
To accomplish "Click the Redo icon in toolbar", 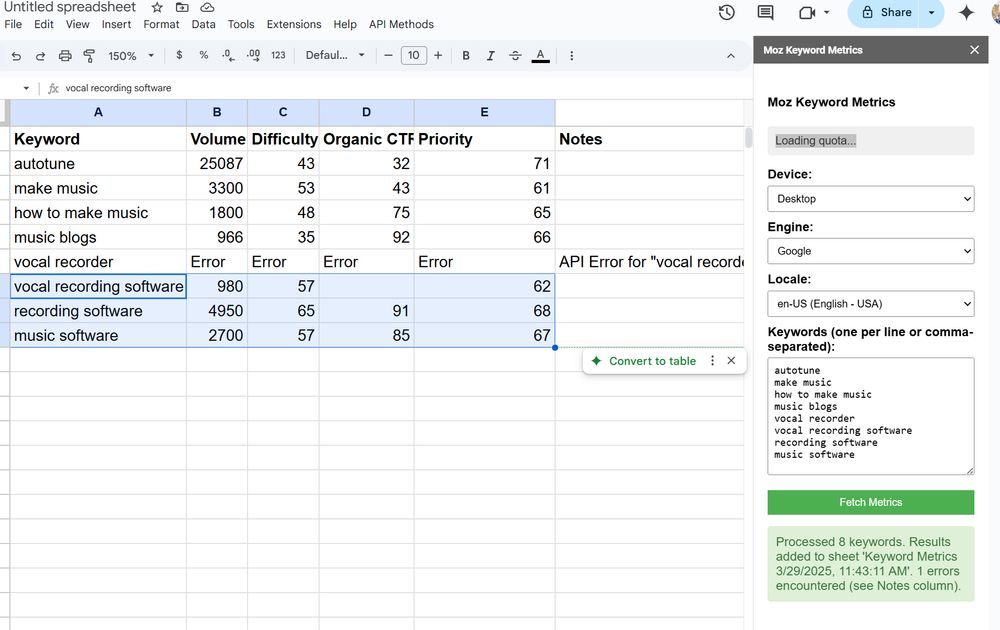I will coord(40,56).
